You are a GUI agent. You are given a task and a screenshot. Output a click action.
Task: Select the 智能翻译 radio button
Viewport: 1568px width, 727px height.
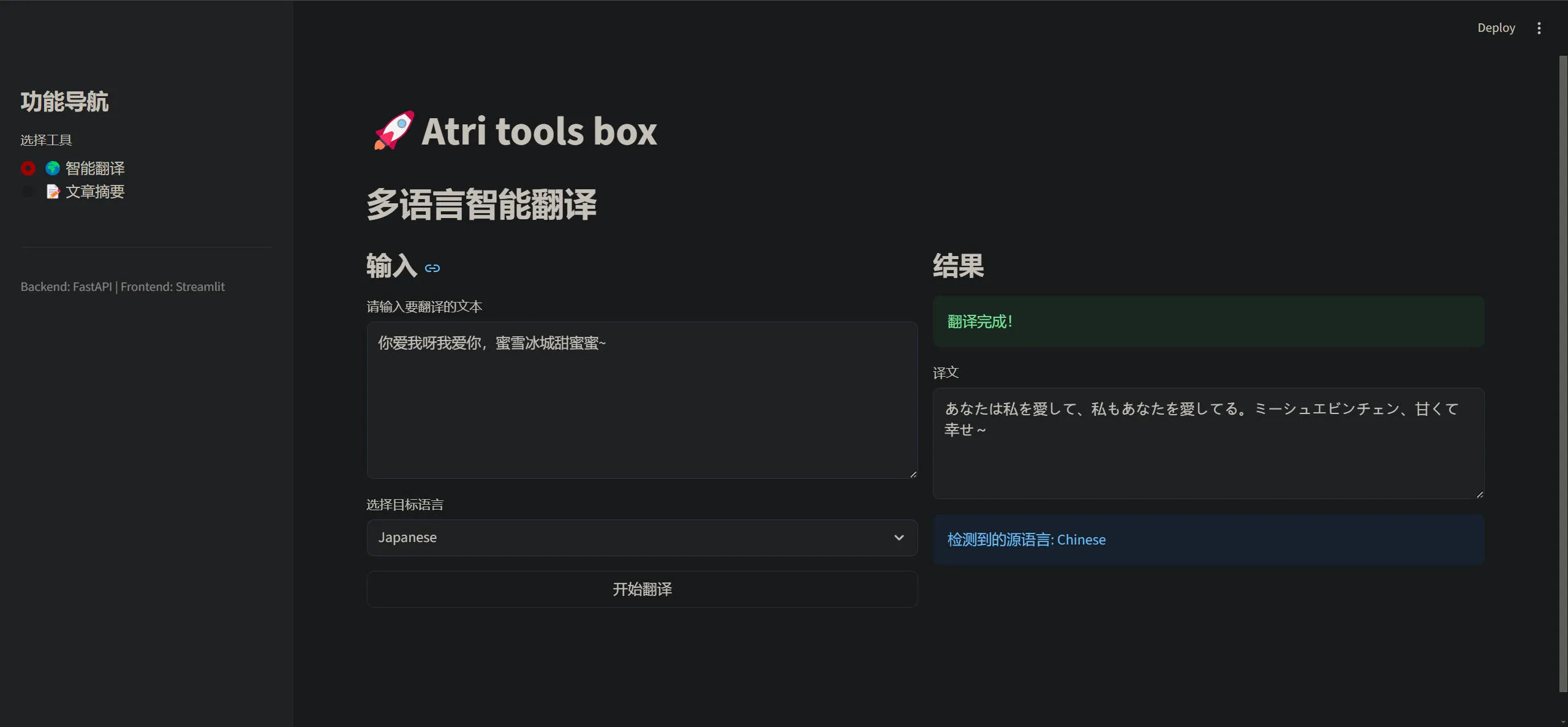click(x=28, y=168)
